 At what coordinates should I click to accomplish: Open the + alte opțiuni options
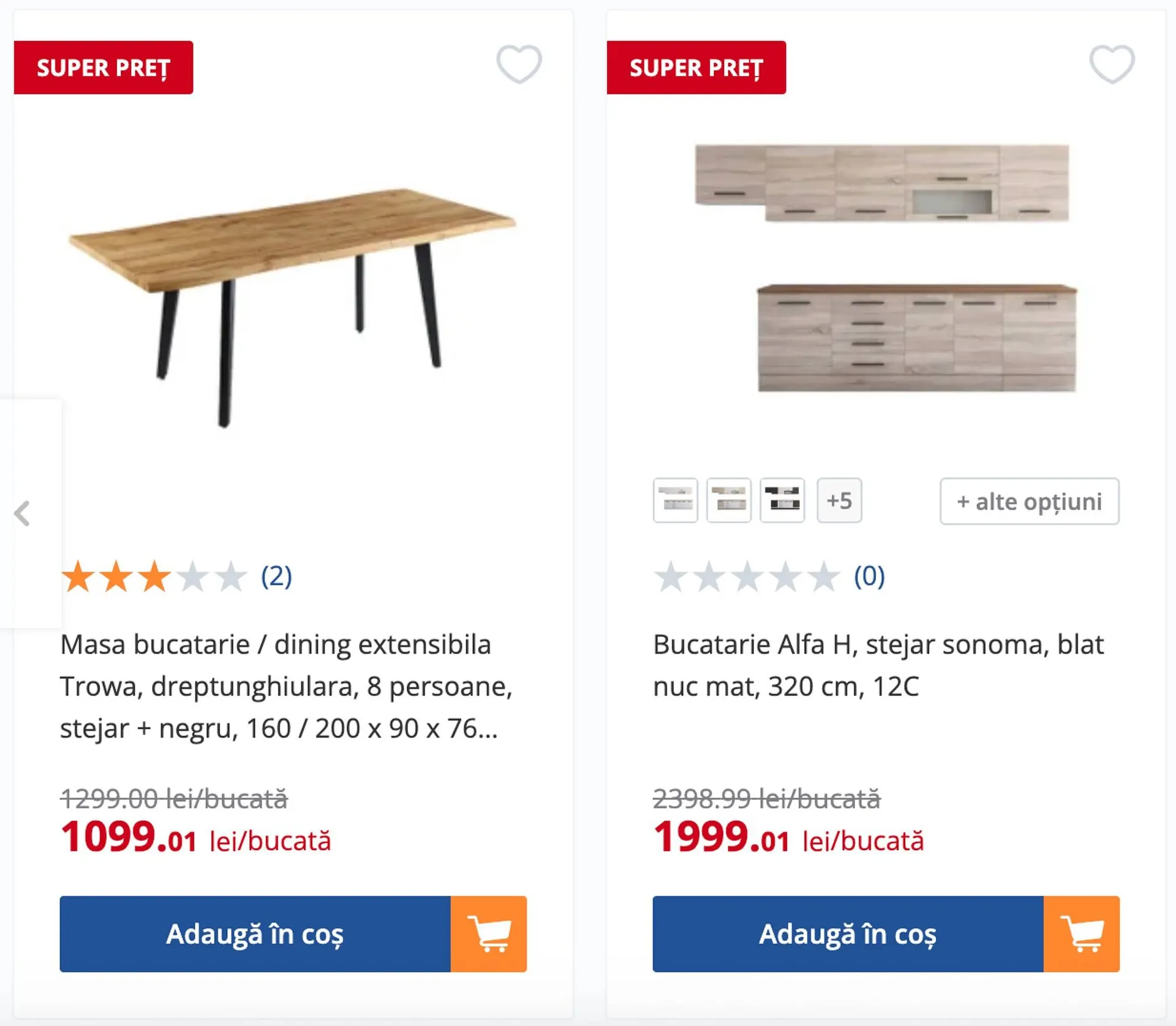pyautogui.click(x=1029, y=501)
